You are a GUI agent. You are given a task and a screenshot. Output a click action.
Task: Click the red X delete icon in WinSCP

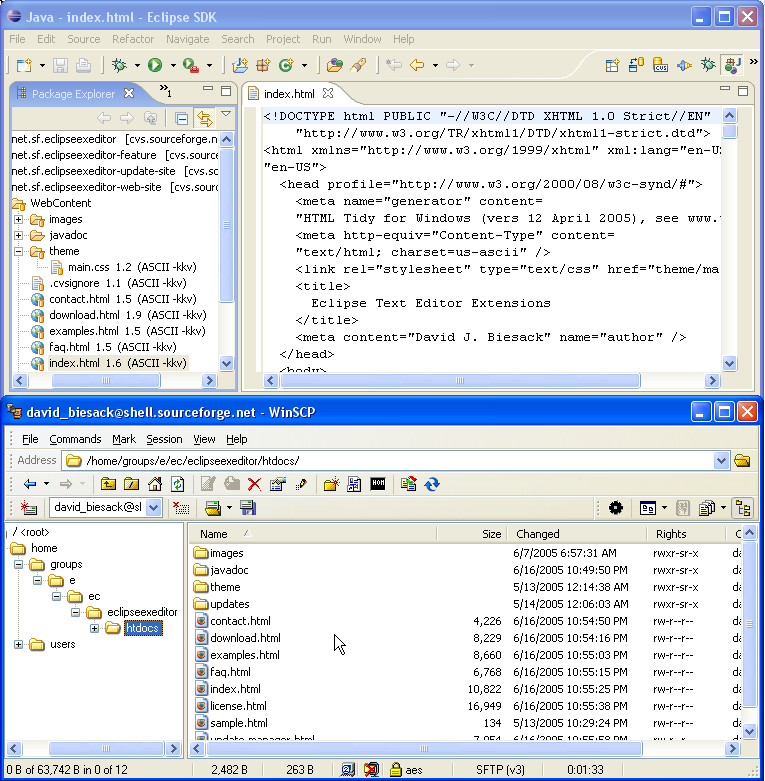pos(254,484)
